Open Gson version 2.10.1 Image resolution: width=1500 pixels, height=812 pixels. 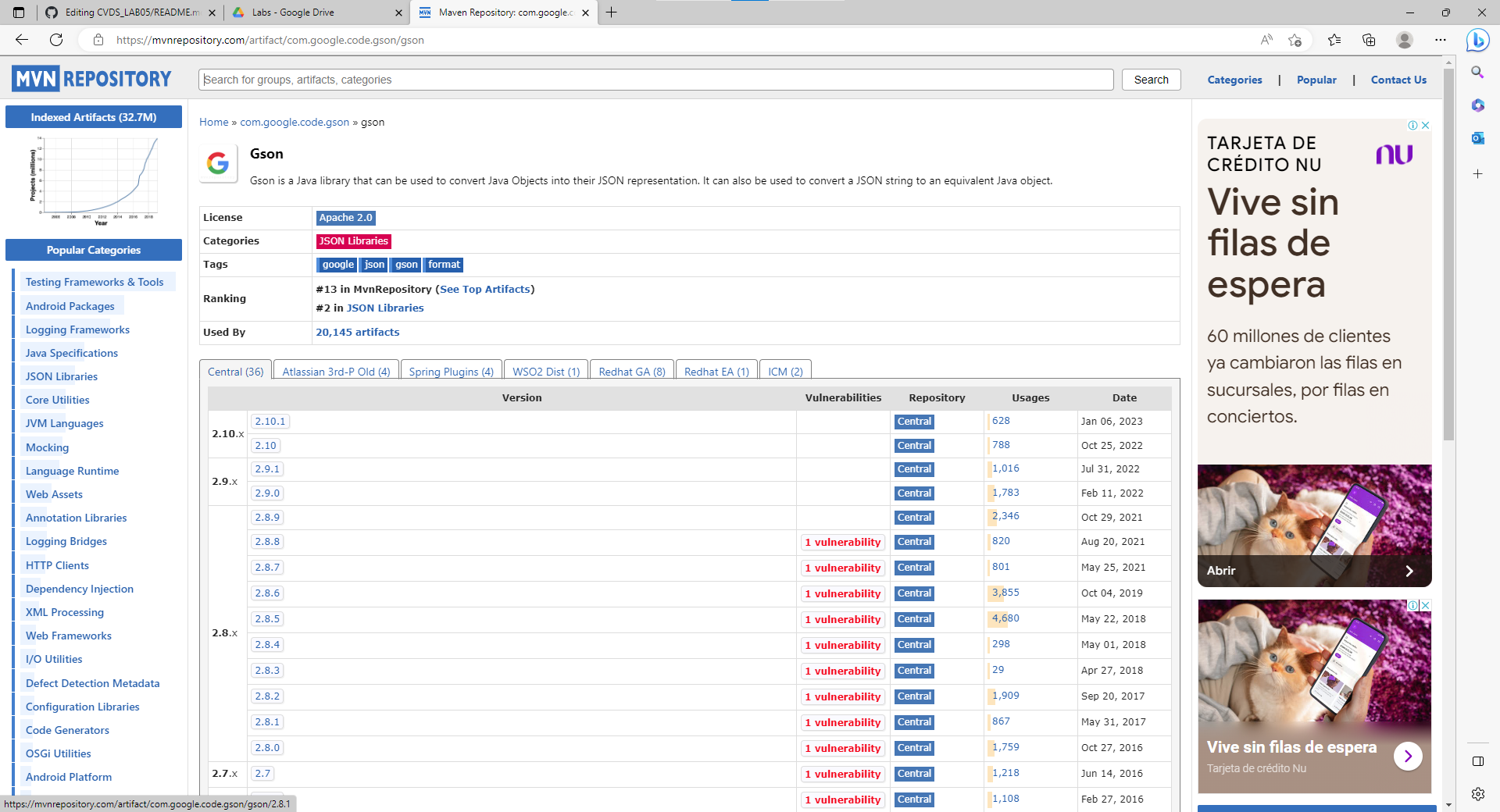270,422
